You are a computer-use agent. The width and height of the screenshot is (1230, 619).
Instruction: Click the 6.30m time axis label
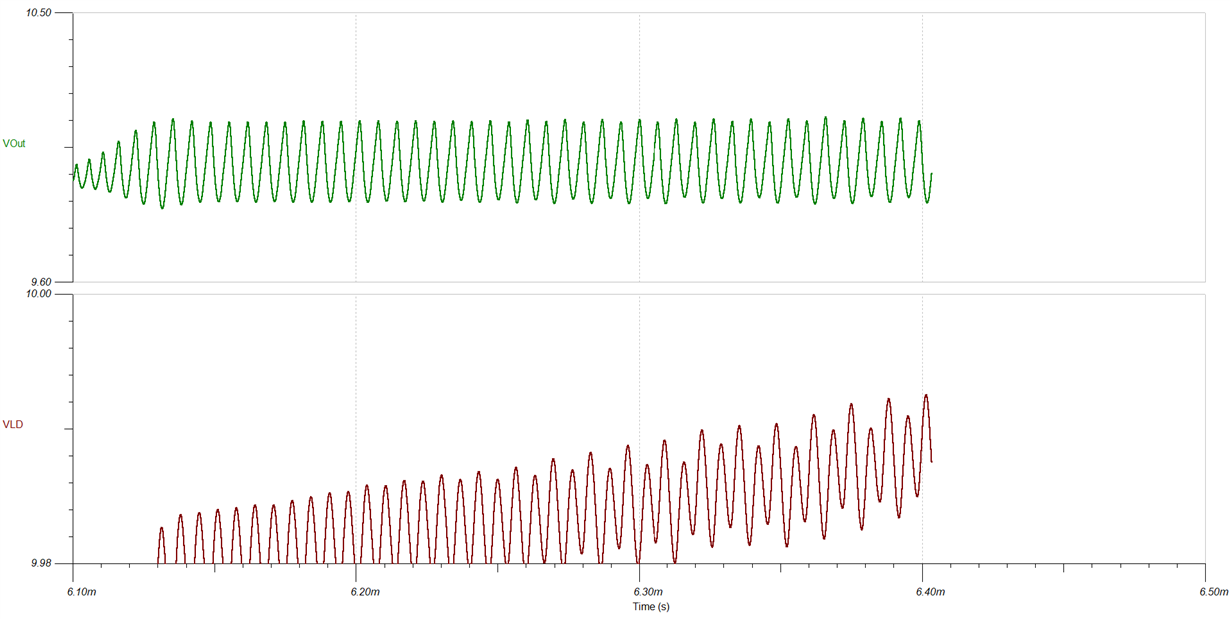[647, 592]
